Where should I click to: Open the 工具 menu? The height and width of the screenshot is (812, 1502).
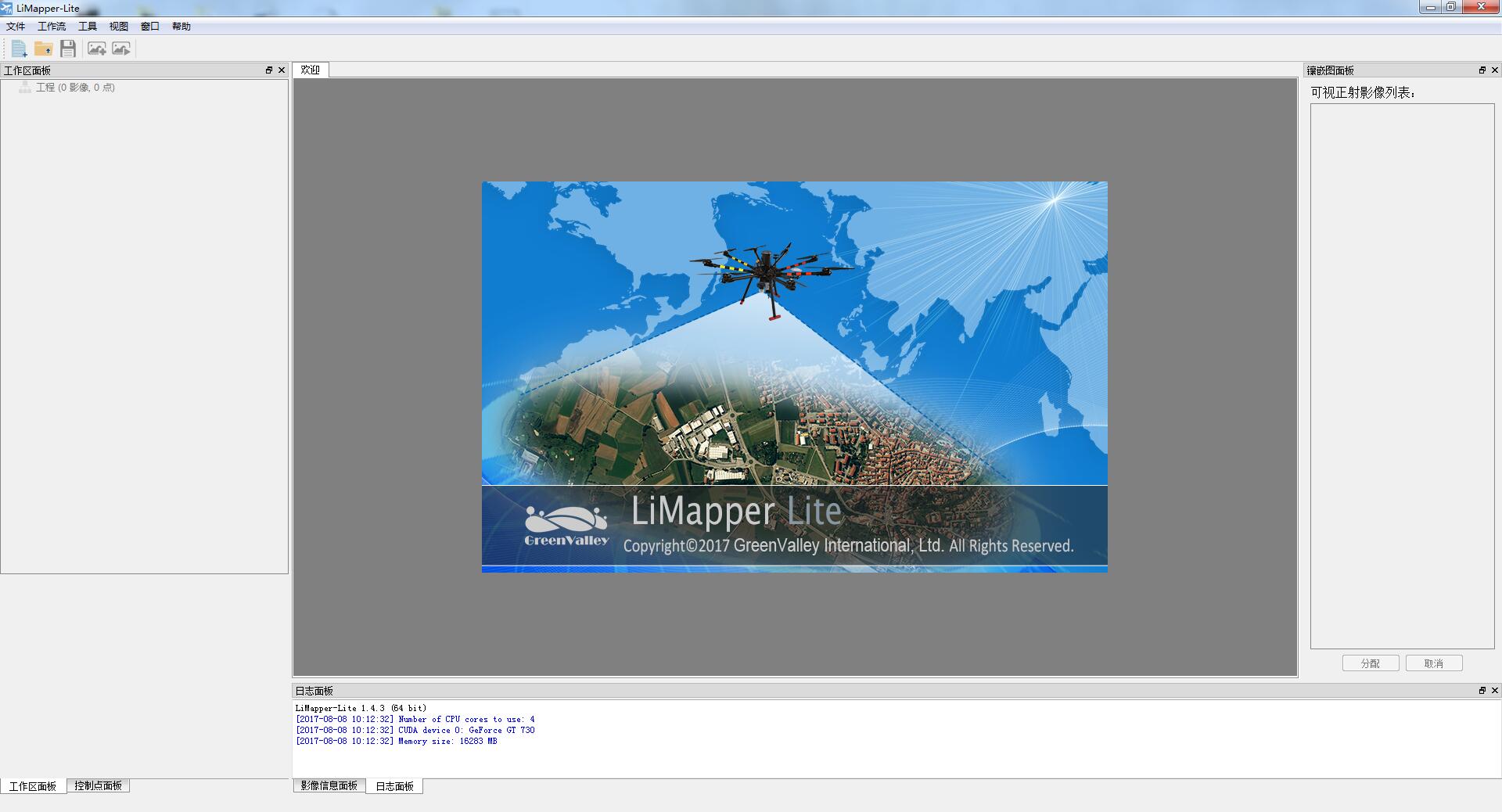[88, 27]
